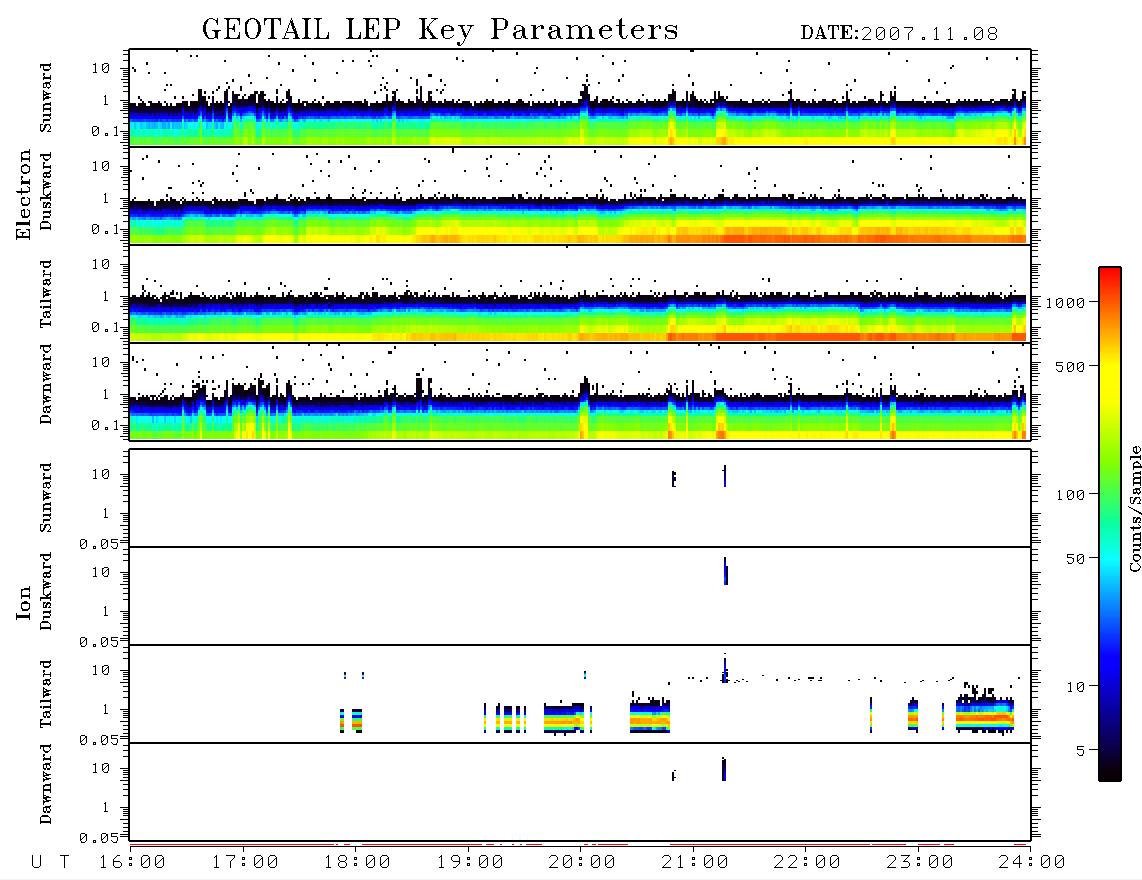Click the "10" tick of Electron Tailward axis

(101, 264)
